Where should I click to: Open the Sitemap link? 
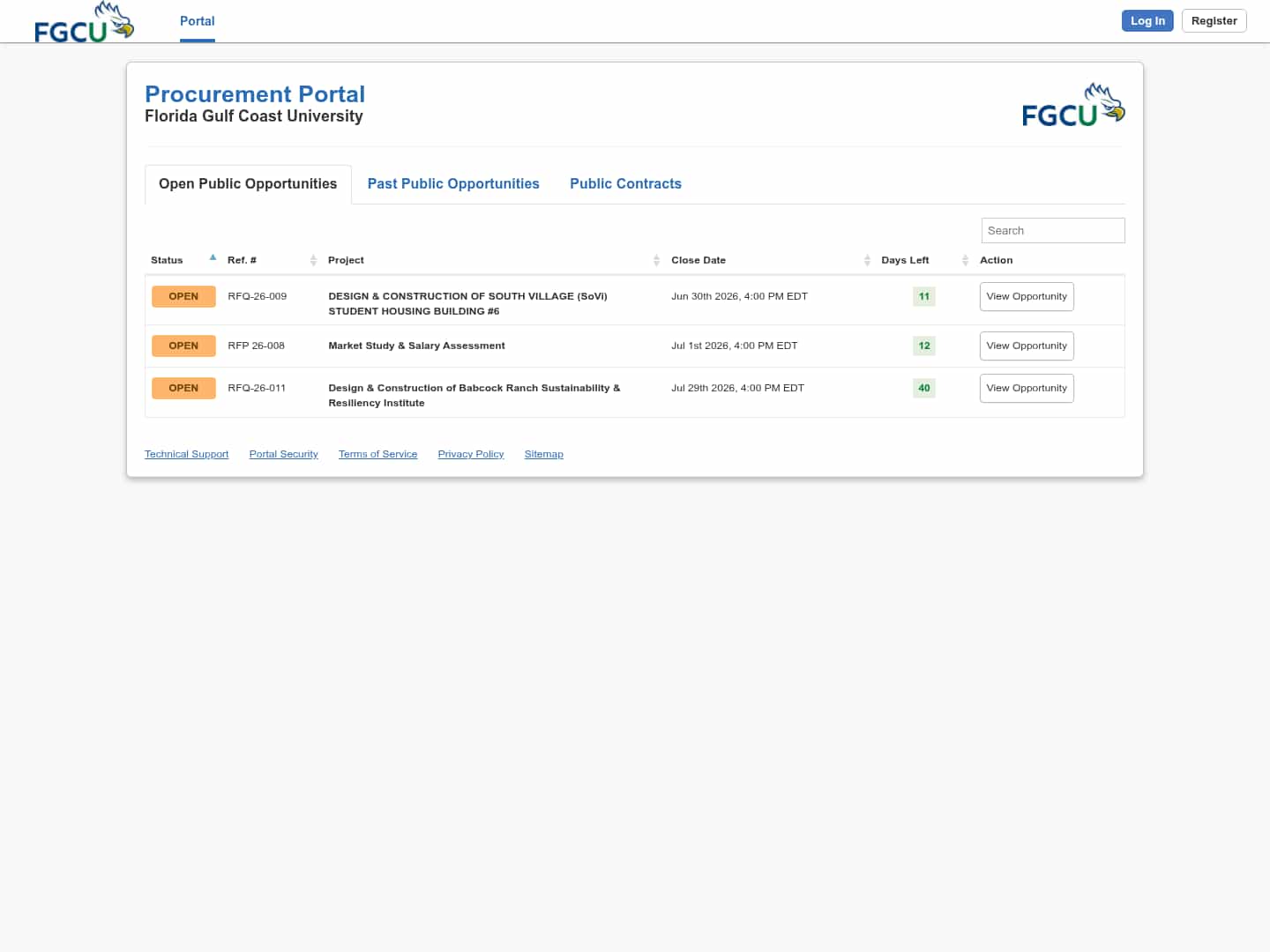[x=543, y=455]
